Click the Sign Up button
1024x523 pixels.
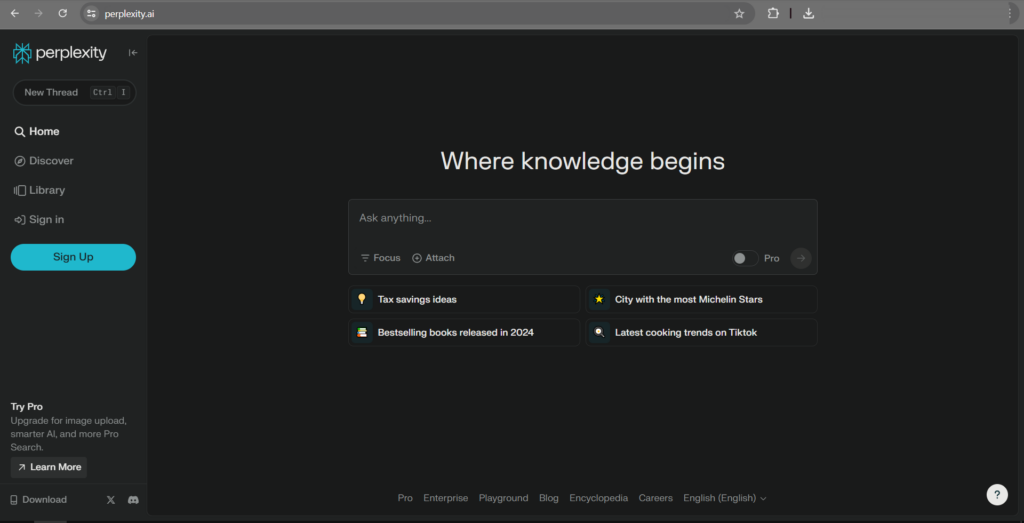pyautogui.click(x=73, y=257)
